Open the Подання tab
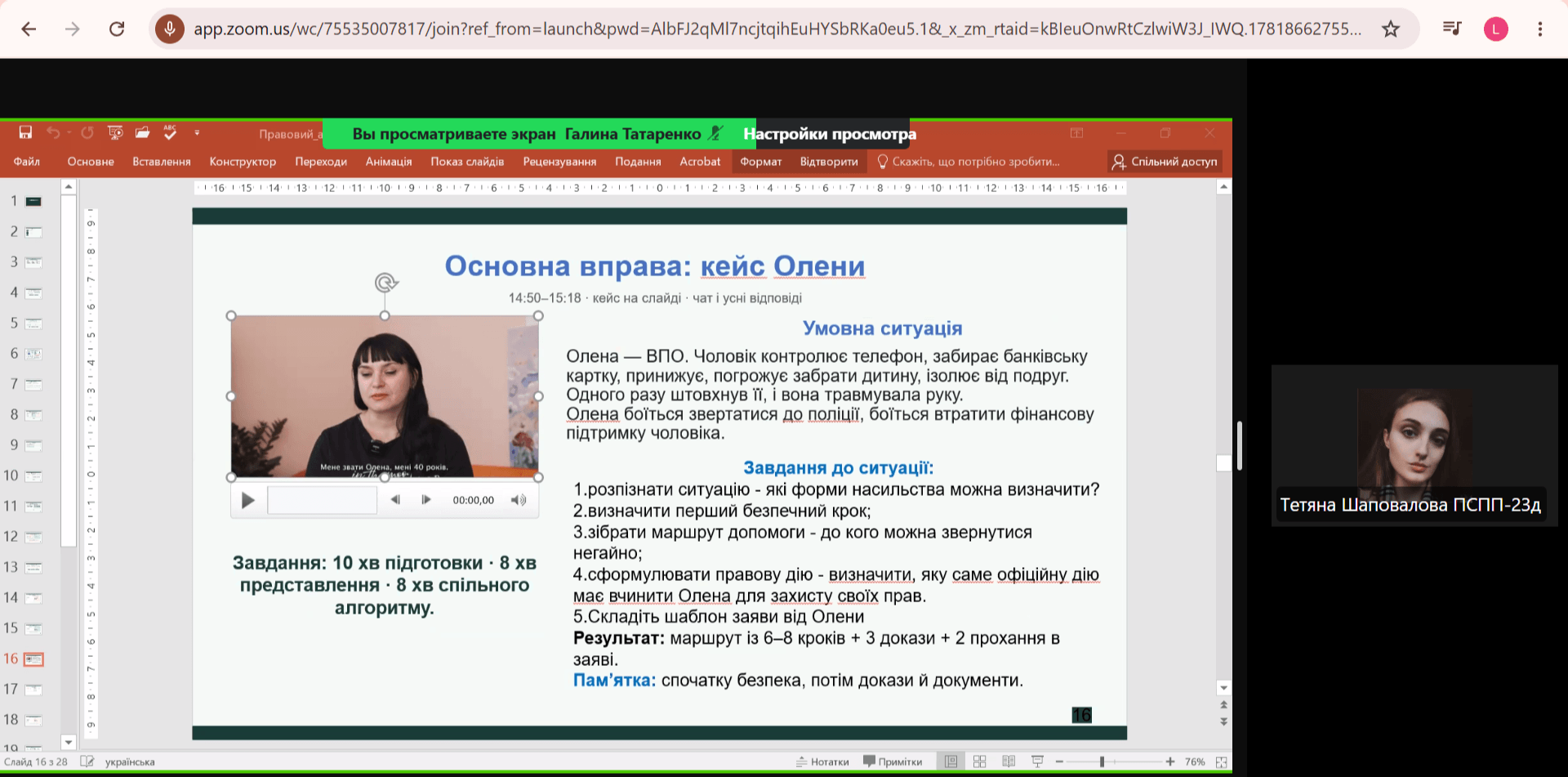This screenshot has height=777, width=1568. (x=638, y=162)
